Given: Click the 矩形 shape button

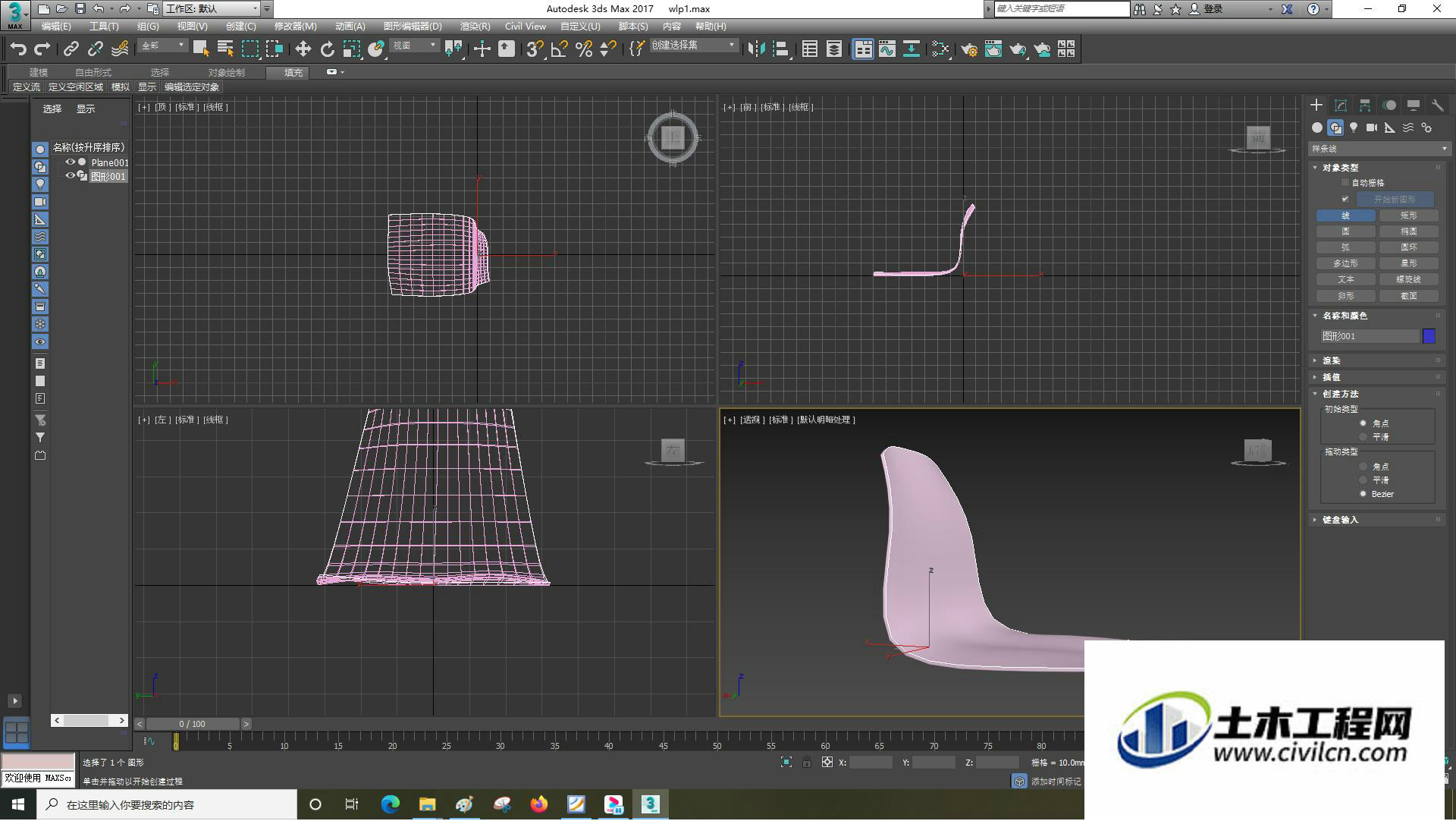Looking at the screenshot, I should coord(1408,215).
